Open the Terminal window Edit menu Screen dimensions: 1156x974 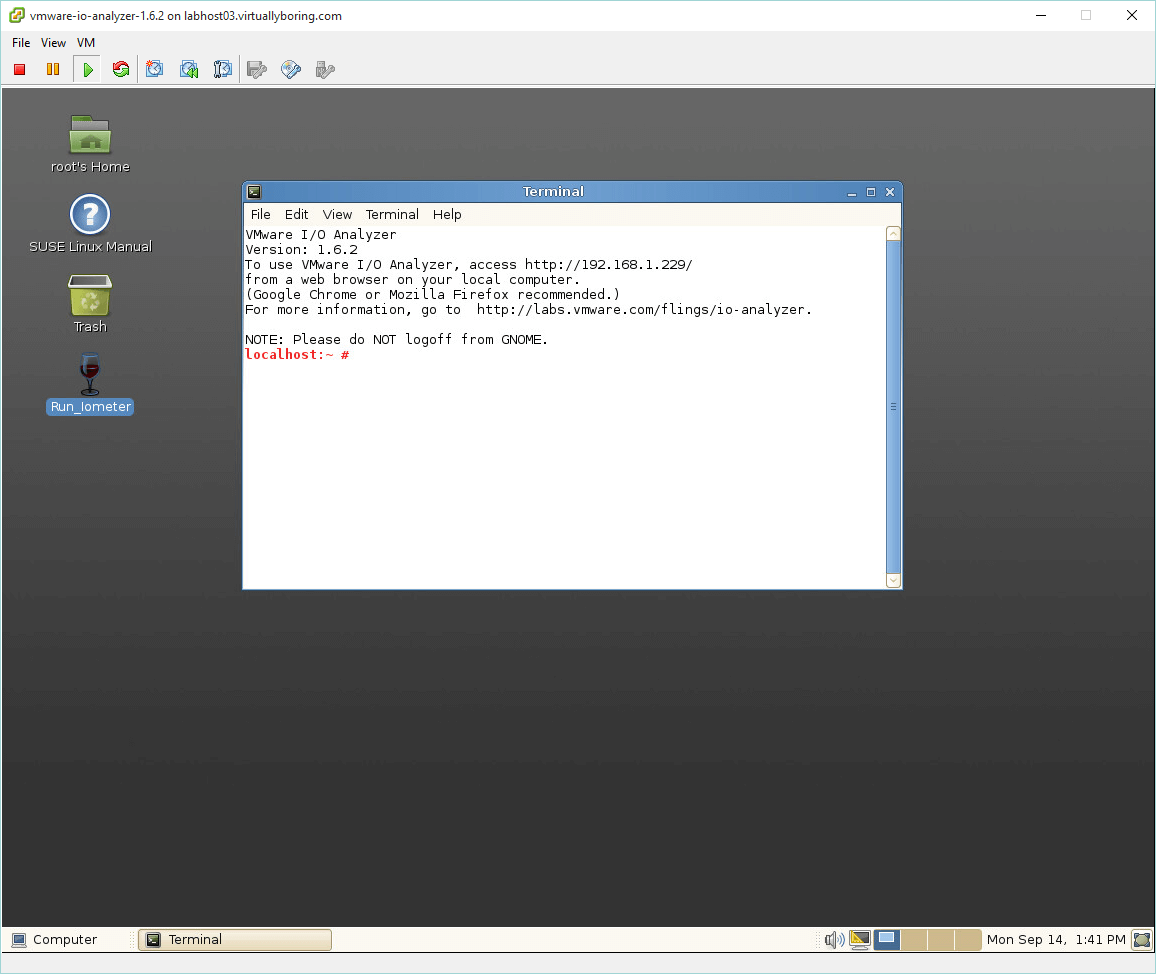coord(296,215)
